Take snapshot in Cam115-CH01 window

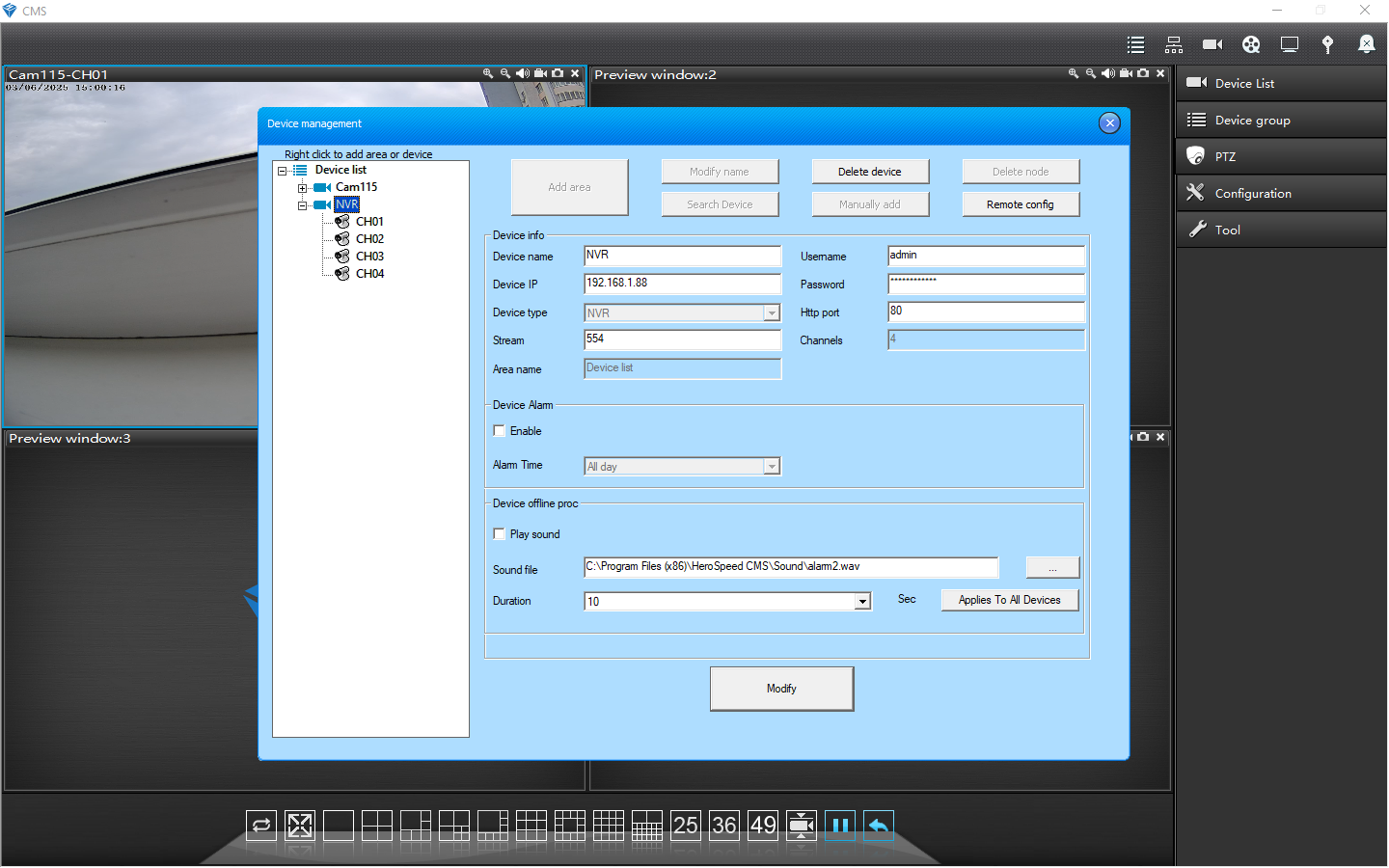tap(558, 73)
